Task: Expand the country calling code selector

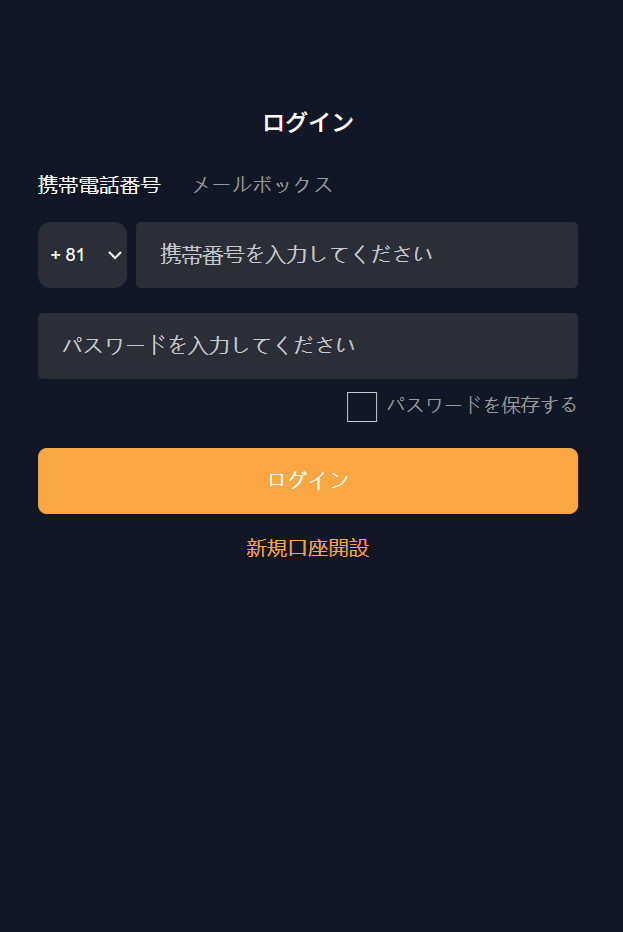Action: point(82,255)
